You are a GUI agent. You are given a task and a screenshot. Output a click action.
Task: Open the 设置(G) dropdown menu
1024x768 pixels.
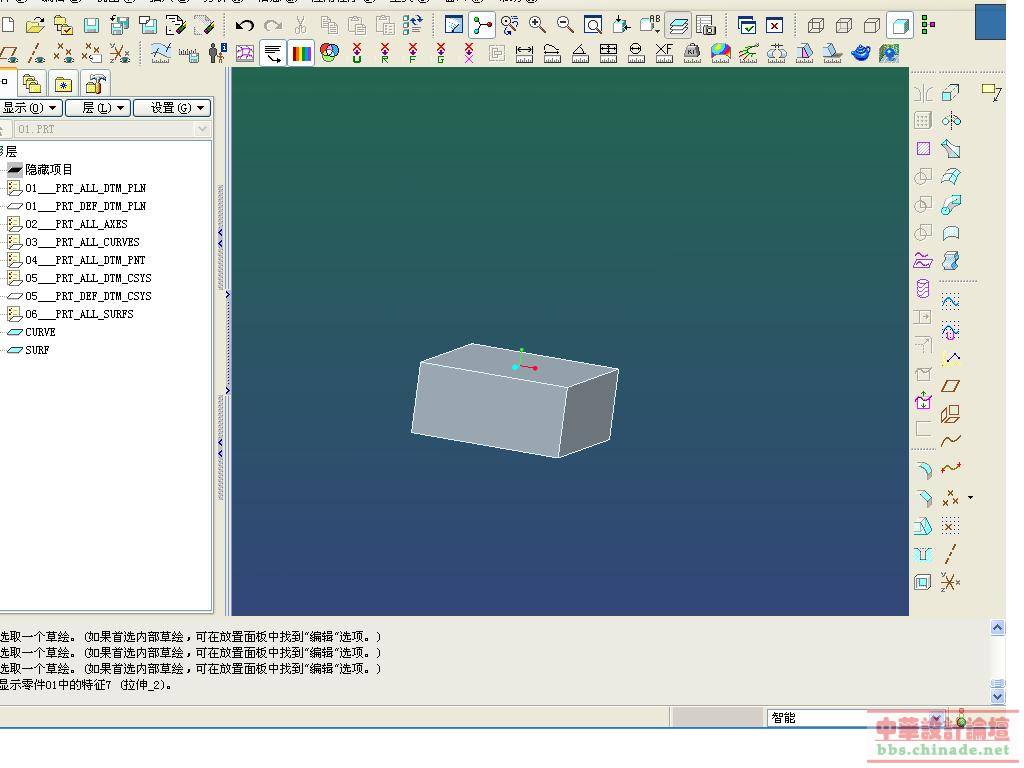point(172,108)
